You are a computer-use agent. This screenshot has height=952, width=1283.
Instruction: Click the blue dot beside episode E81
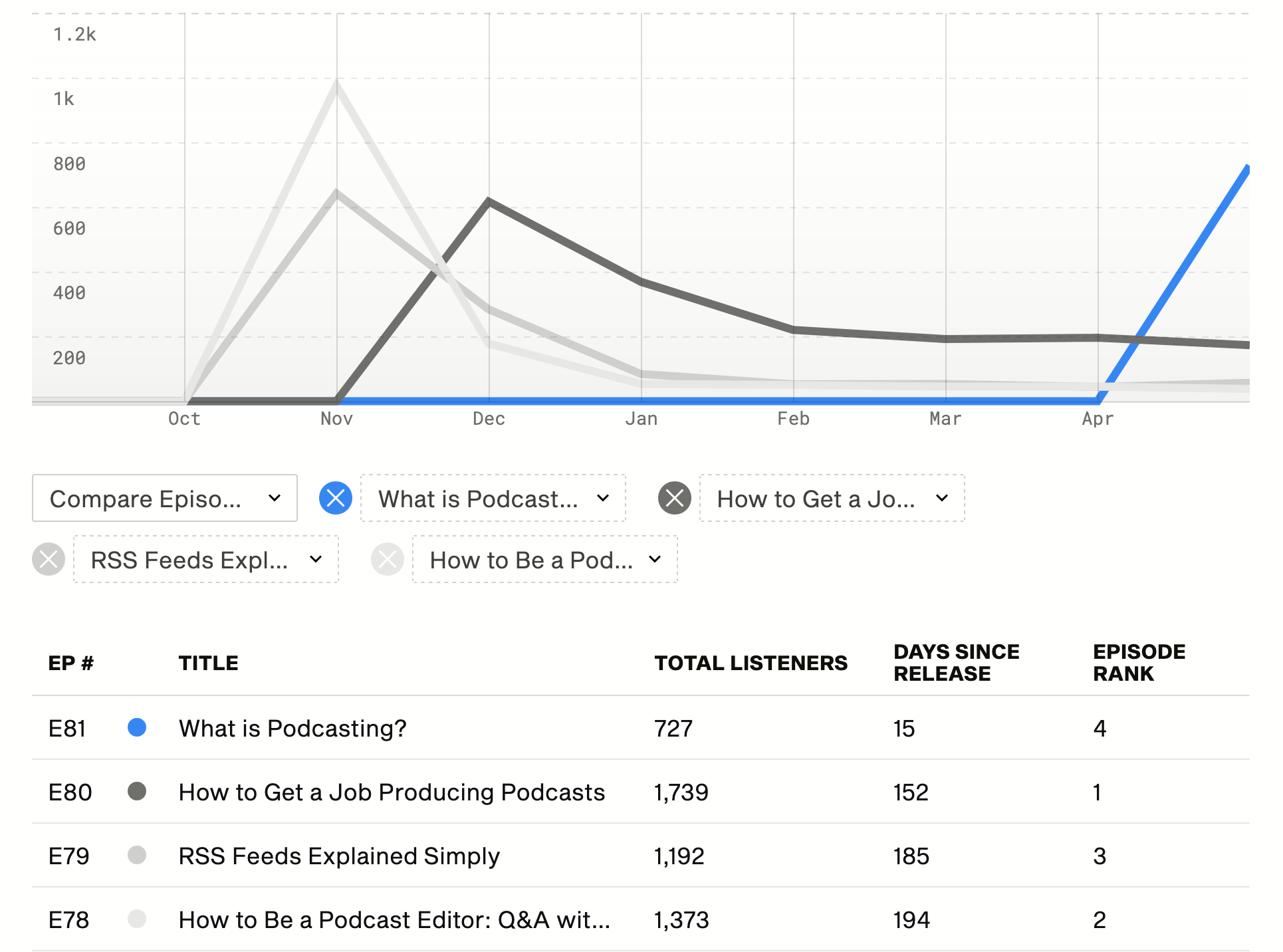pos(137,727)
